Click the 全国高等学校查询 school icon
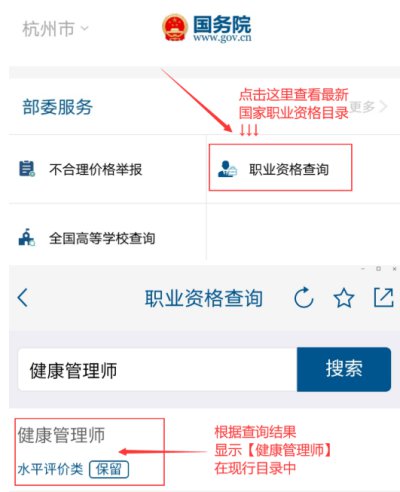 point(27,237)
